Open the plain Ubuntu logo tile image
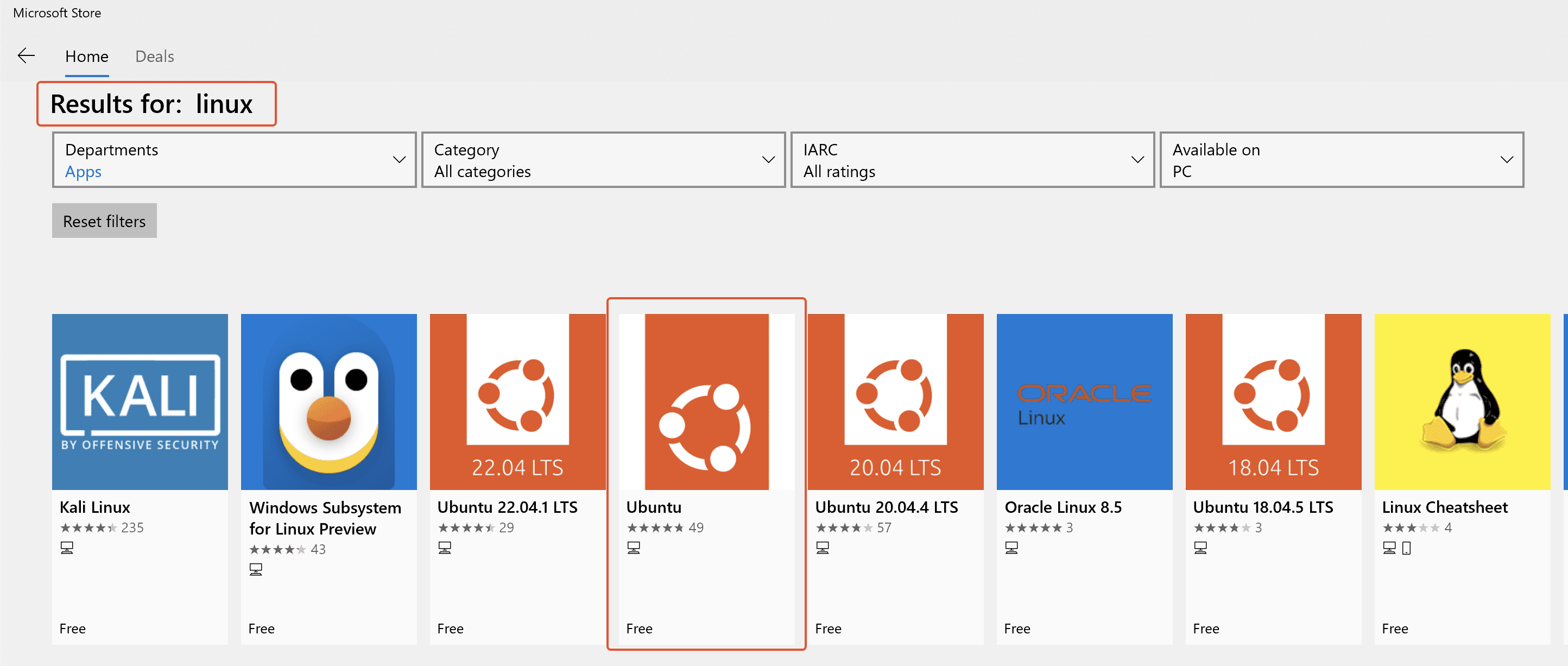This screenshot has height=666, width=1568. coord(707,402)
